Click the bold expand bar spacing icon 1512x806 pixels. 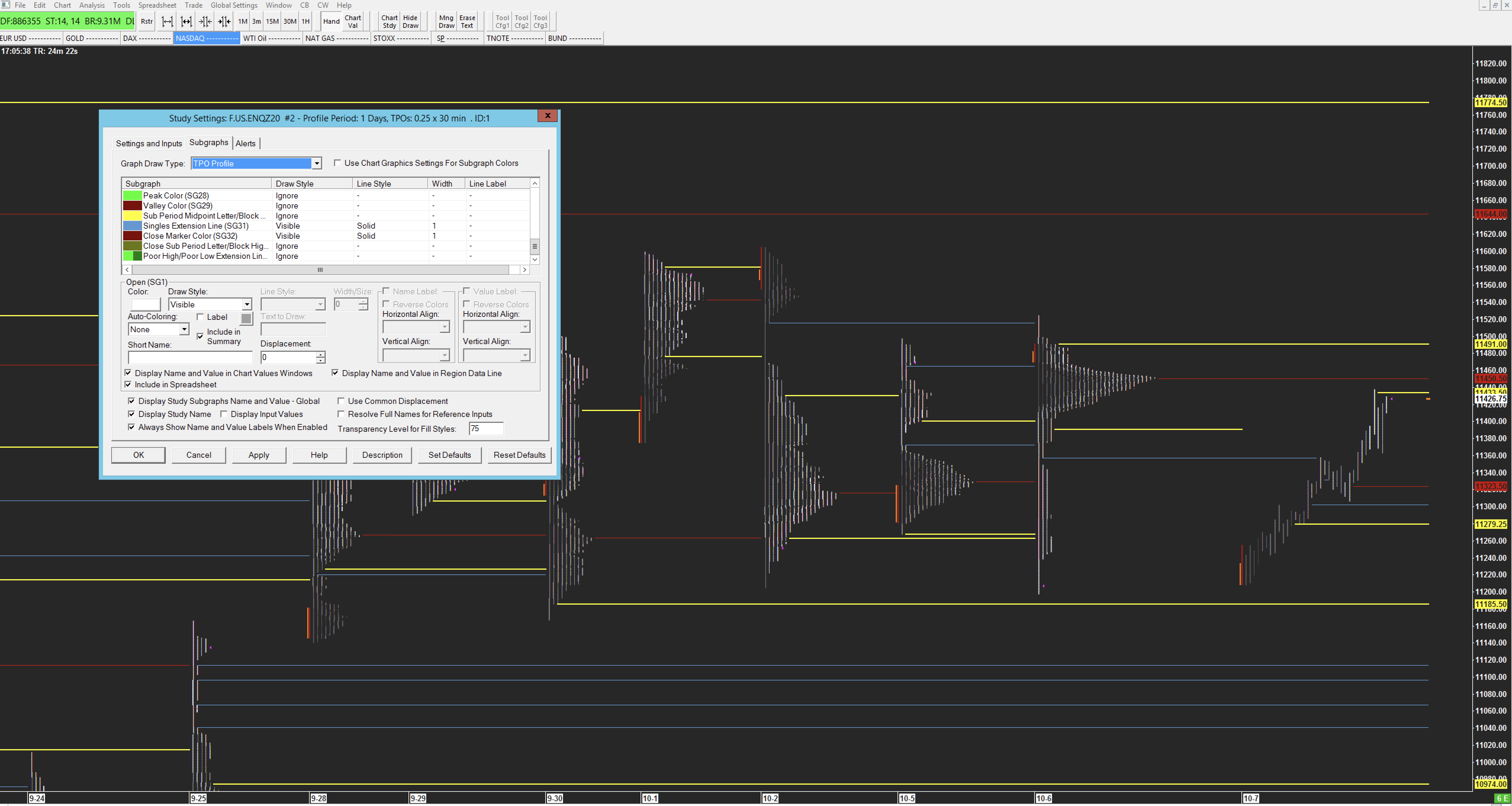186,21
